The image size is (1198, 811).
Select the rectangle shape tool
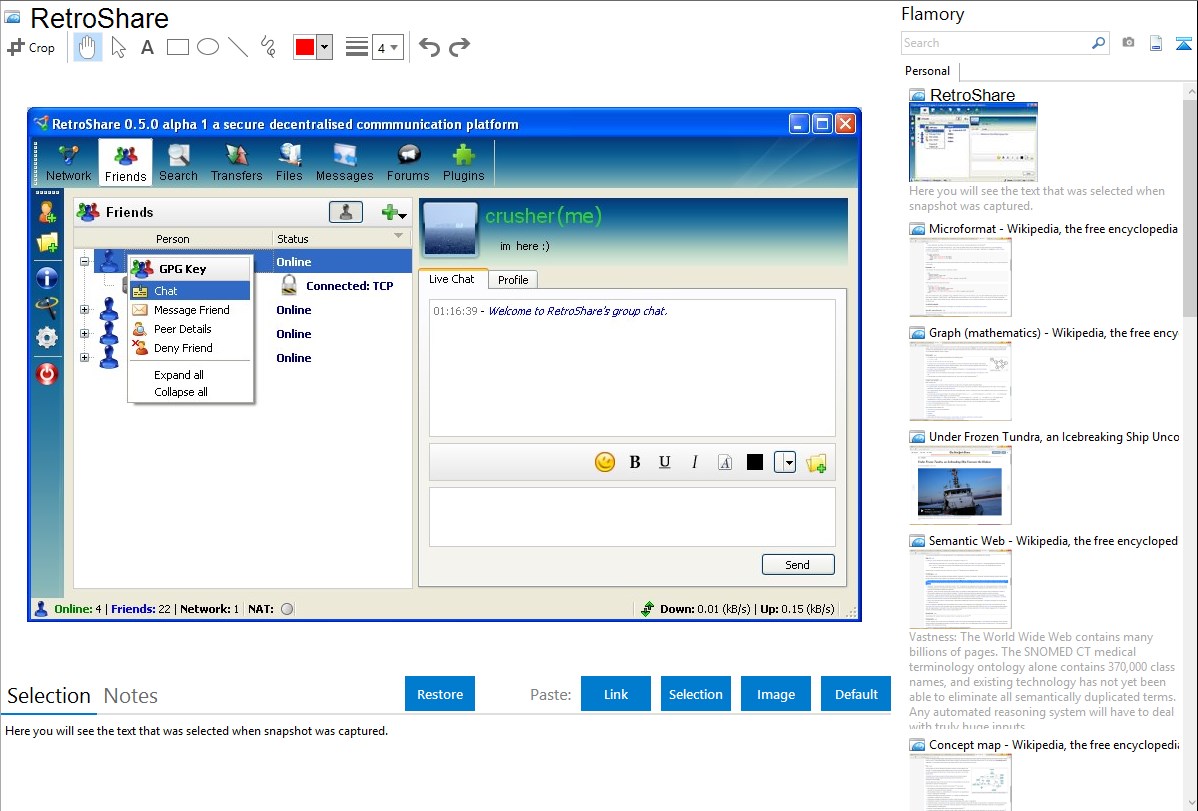[178, 47]
